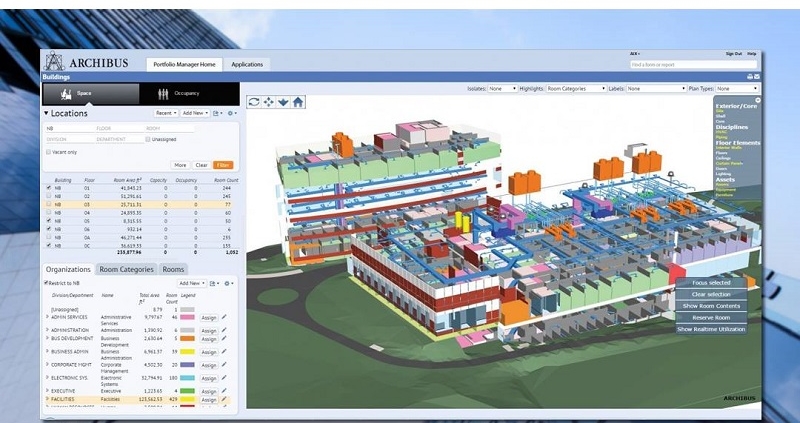Check floor 04 of building NB
The width and height of the screenshot is (800, 423).
tap(48, 212)
